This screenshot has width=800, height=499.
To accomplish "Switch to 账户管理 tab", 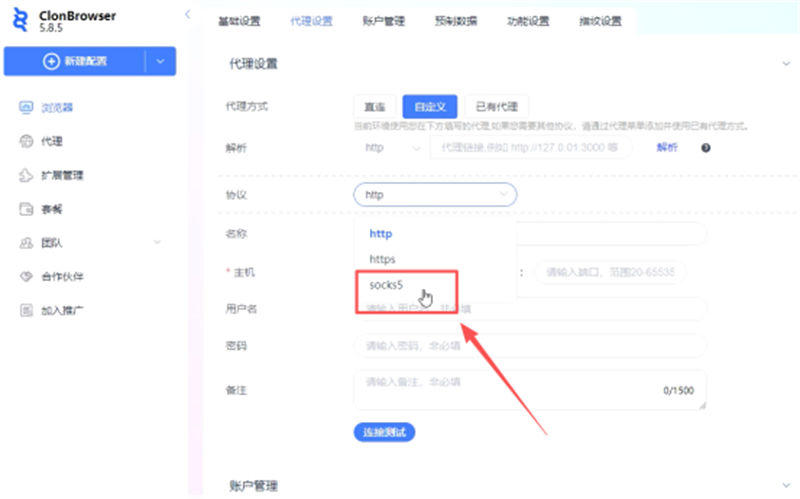I will click(384, 21).
